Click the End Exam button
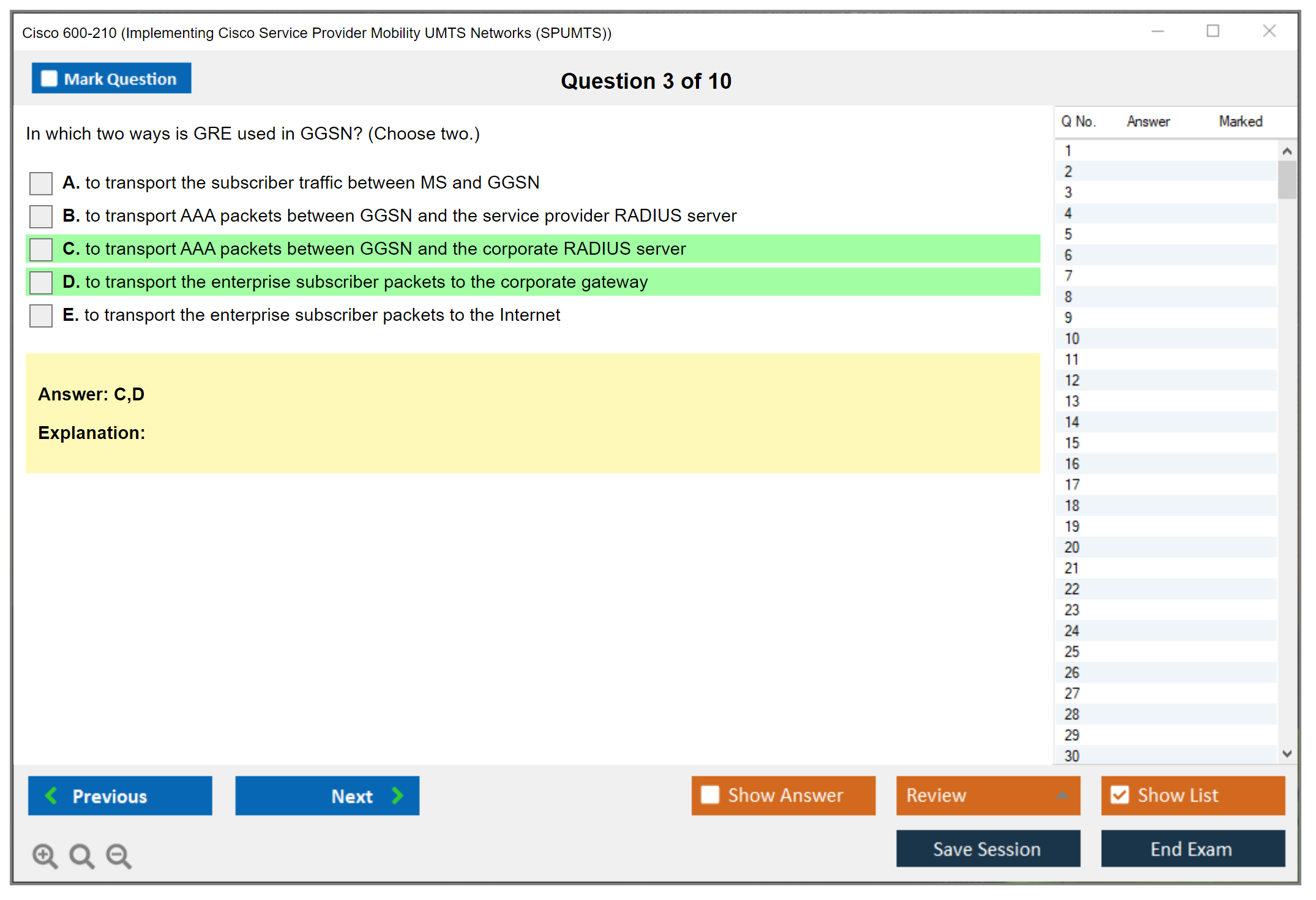1316x900 pixels. coord(1192,849)
